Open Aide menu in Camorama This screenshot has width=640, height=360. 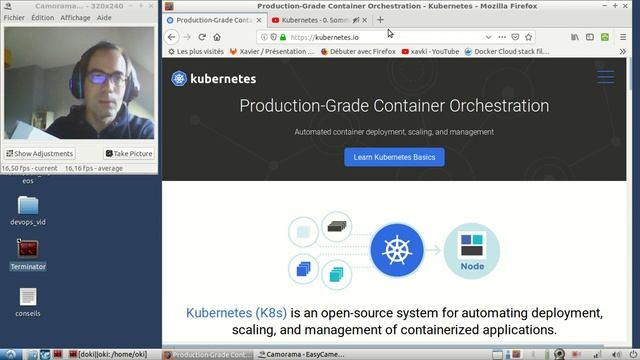point(104,18)
